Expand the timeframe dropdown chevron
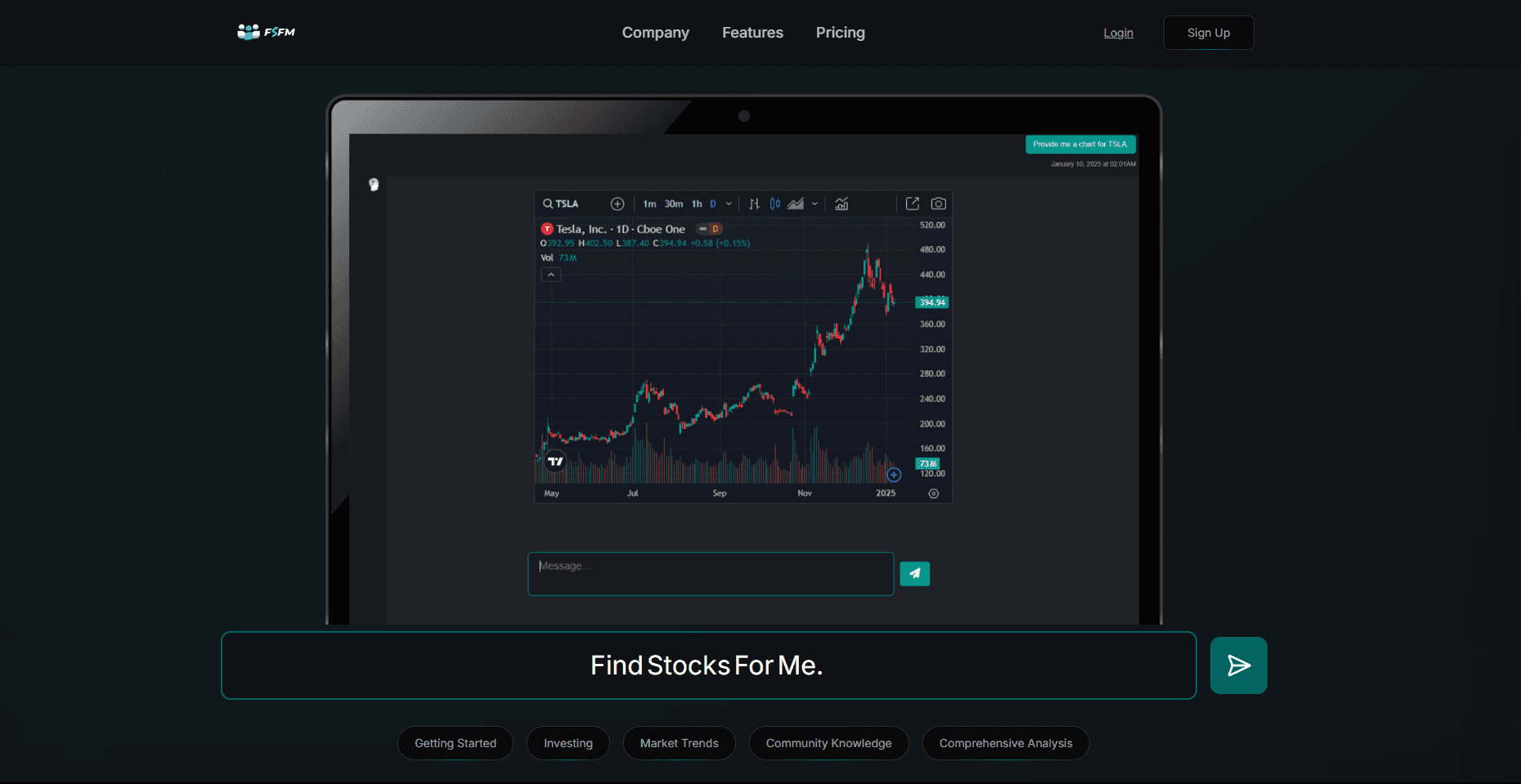This screenshot has height=784, width=1521. tap(729, 204)
